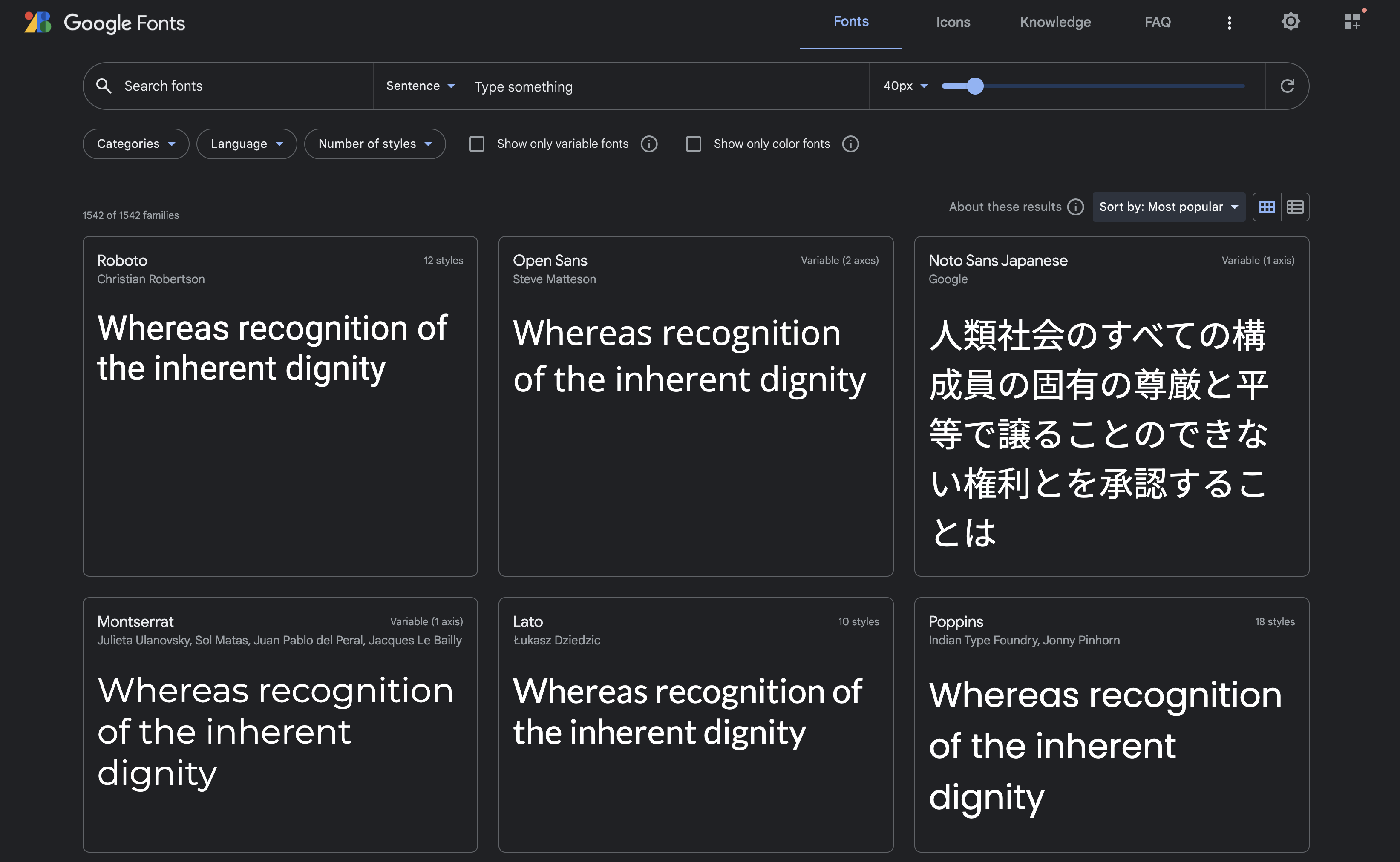
Task: Click the Search fonts input field
Action: click(239, 86)
